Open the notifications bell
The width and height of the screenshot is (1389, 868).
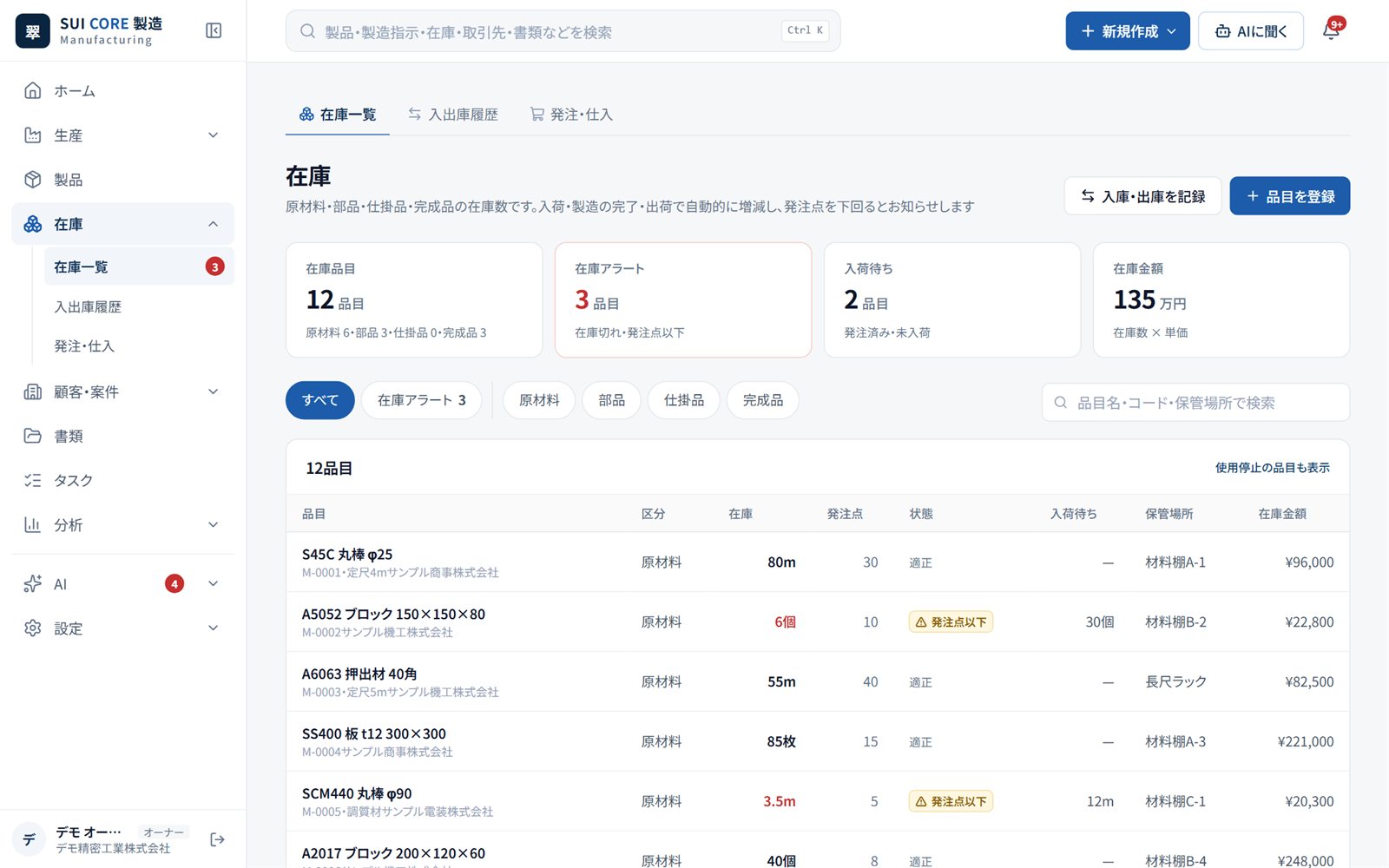click(1331, 31)
